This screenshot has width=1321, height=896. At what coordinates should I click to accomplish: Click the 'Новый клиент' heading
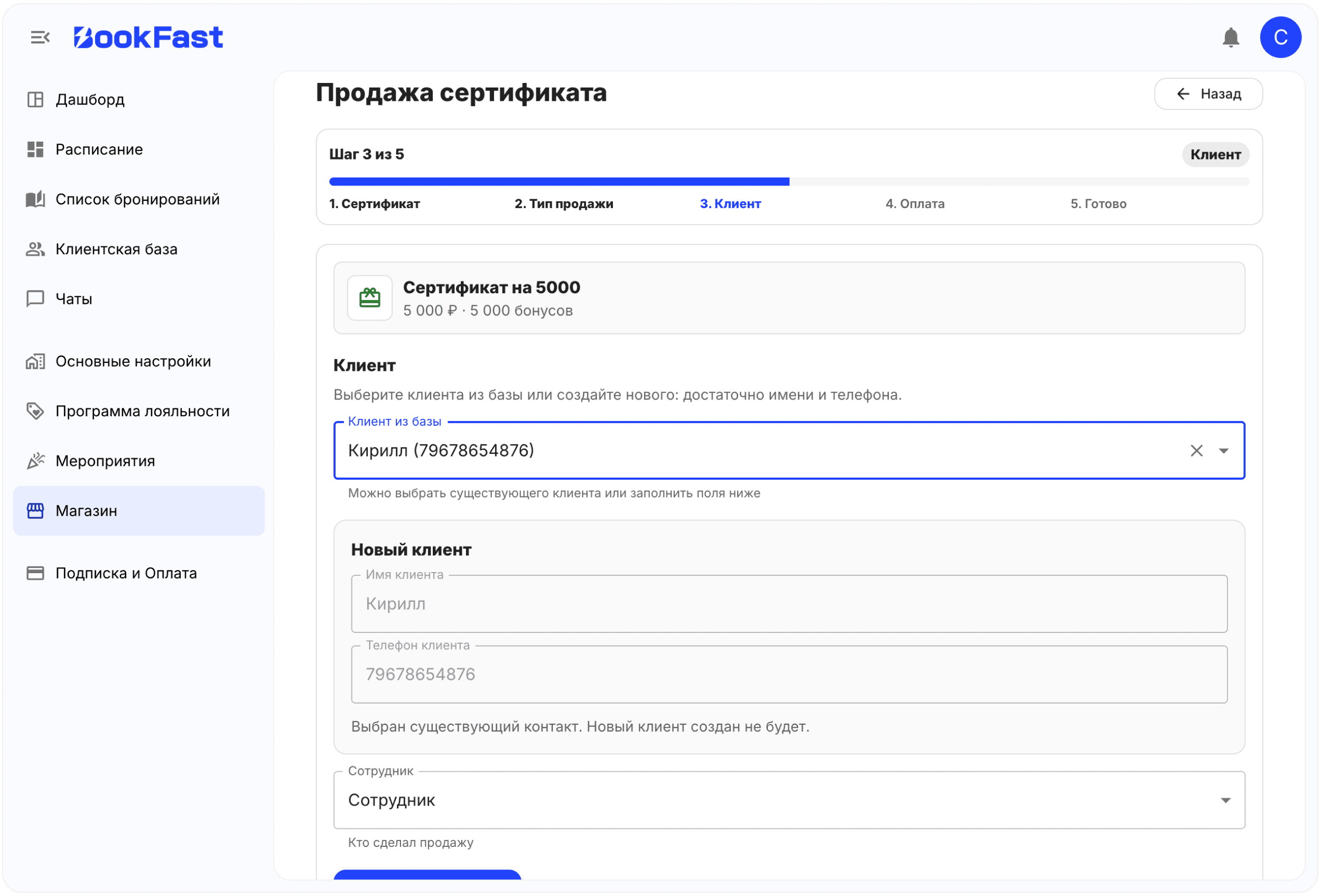(411, 549)
